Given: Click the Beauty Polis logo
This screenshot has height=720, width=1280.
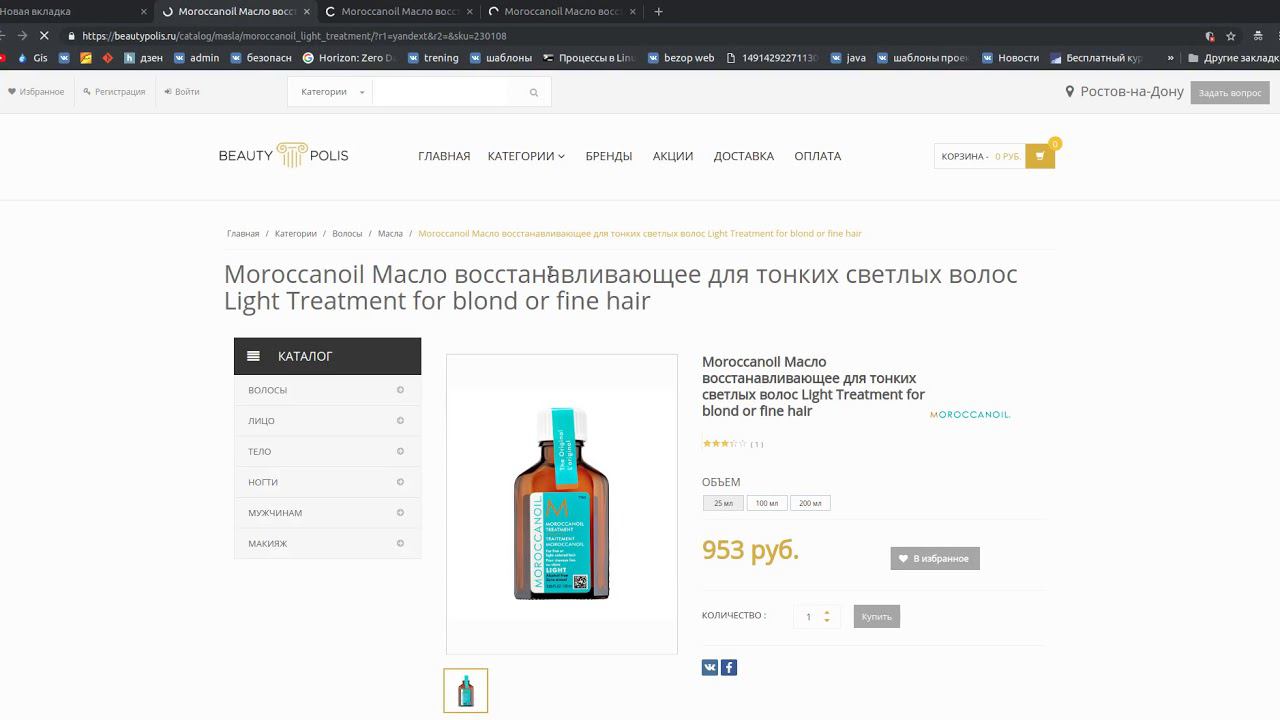Looking at the screenshot, I should coord(284,155).
